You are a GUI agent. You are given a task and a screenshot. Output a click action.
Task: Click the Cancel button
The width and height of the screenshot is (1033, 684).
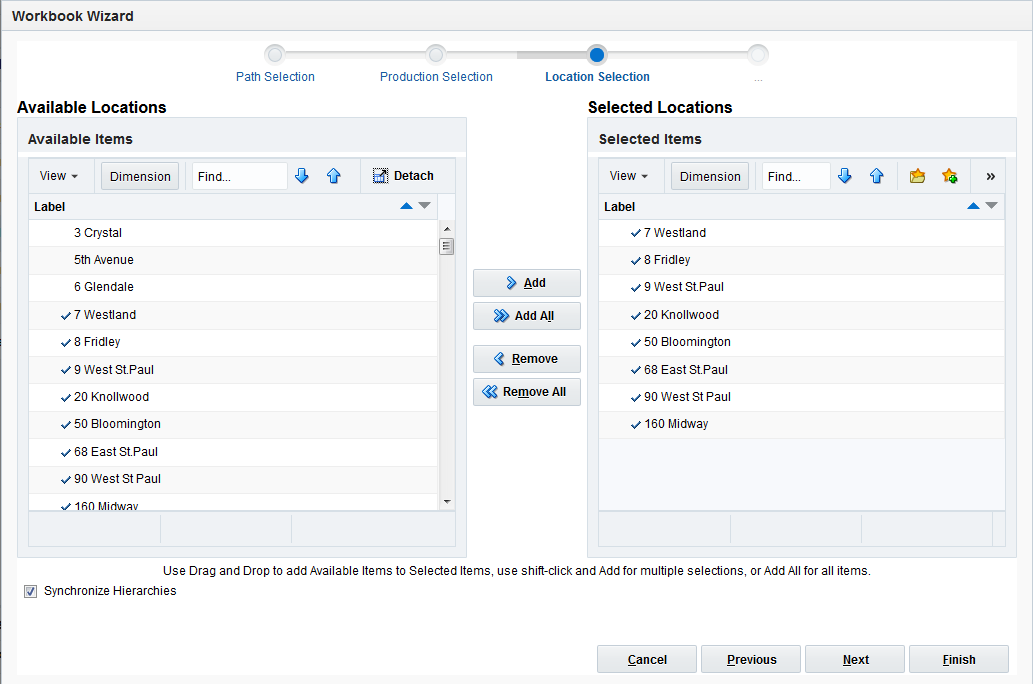click(x=647, y=659)
